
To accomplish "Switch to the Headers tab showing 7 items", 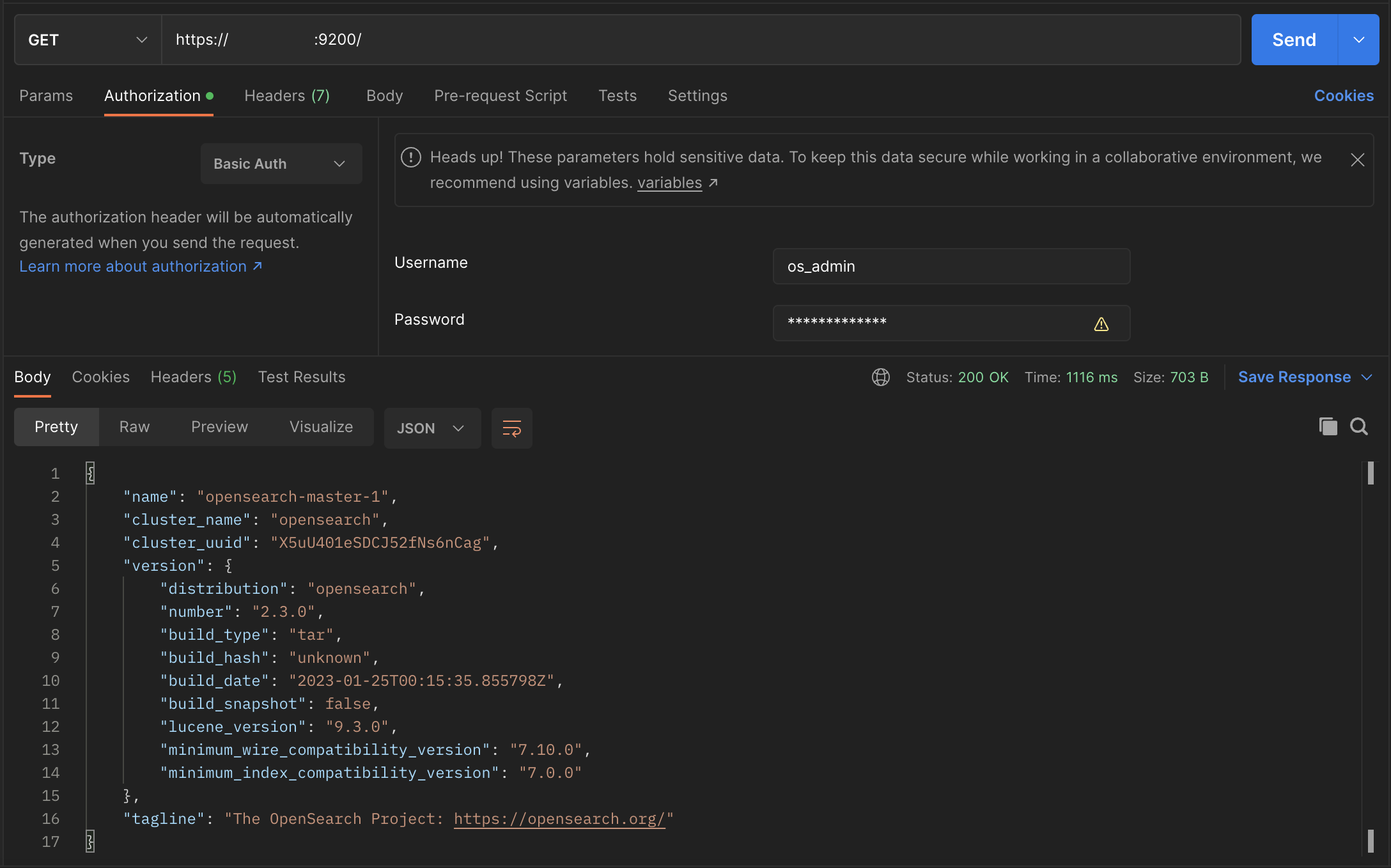I will (x=287, y=95).
